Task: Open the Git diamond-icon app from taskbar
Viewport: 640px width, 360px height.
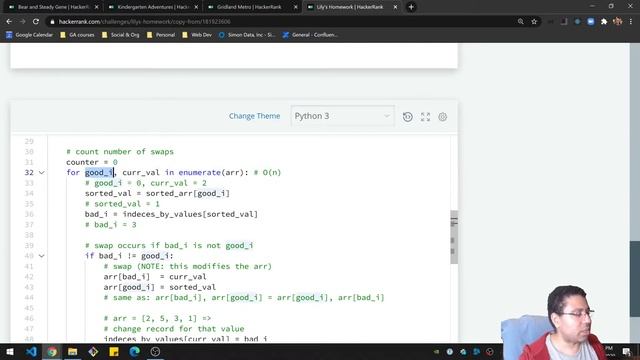Action: click(x=93, y=351)
